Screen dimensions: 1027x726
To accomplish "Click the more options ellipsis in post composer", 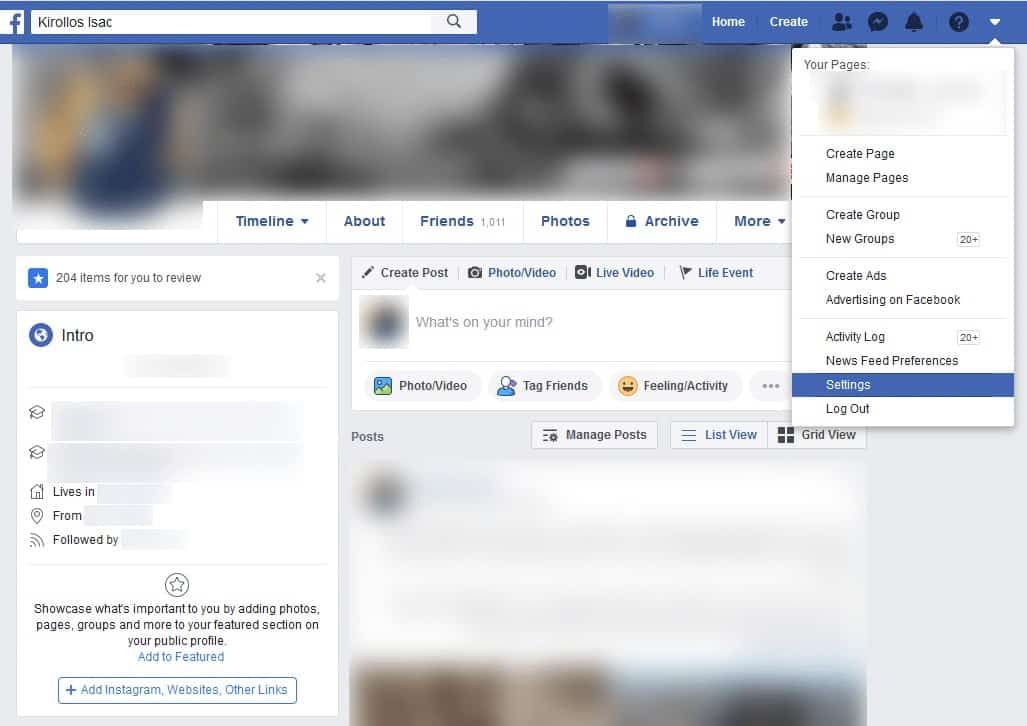I will coord(770,386).
